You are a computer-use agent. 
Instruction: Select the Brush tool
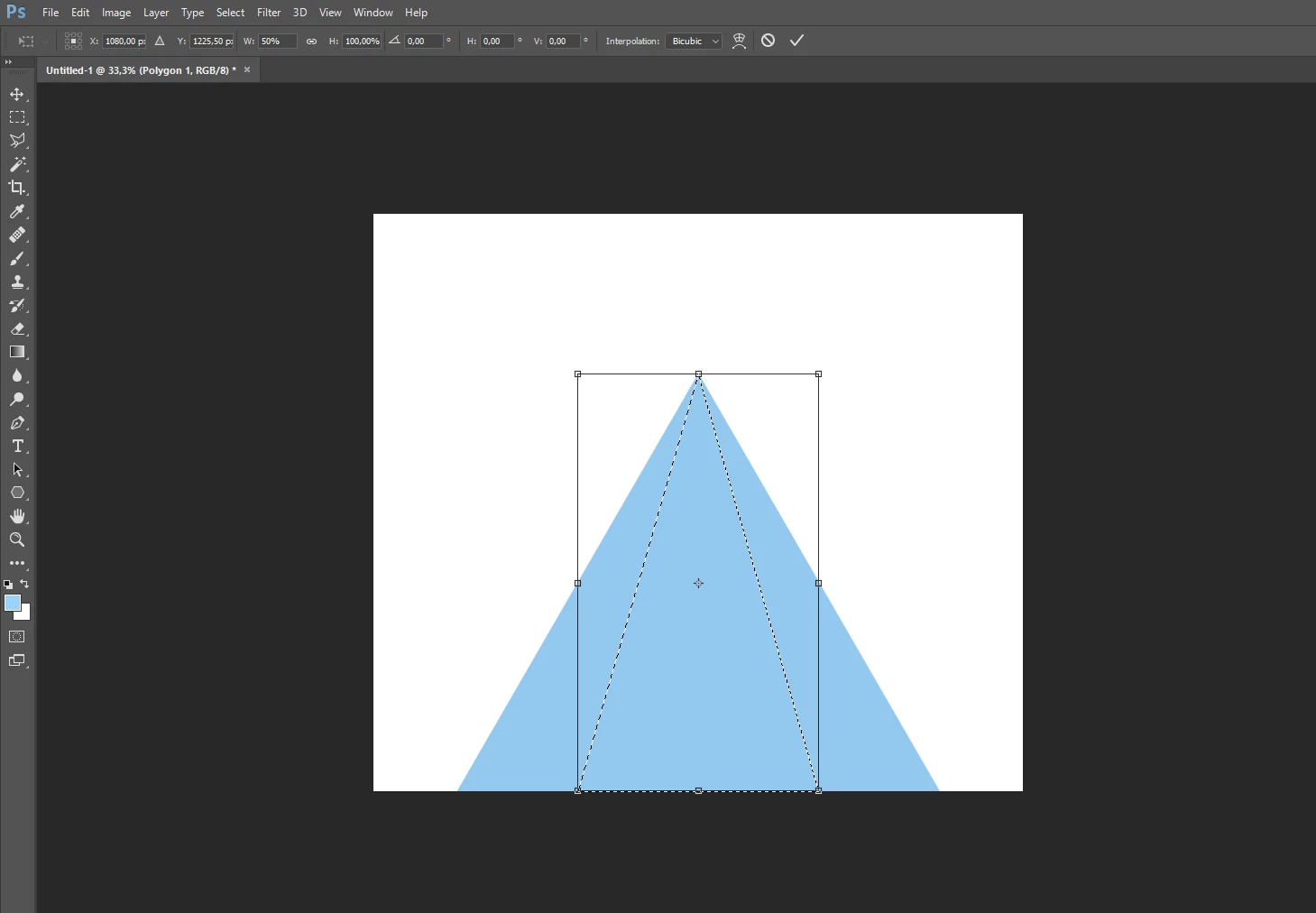click(x=17, y=259)
